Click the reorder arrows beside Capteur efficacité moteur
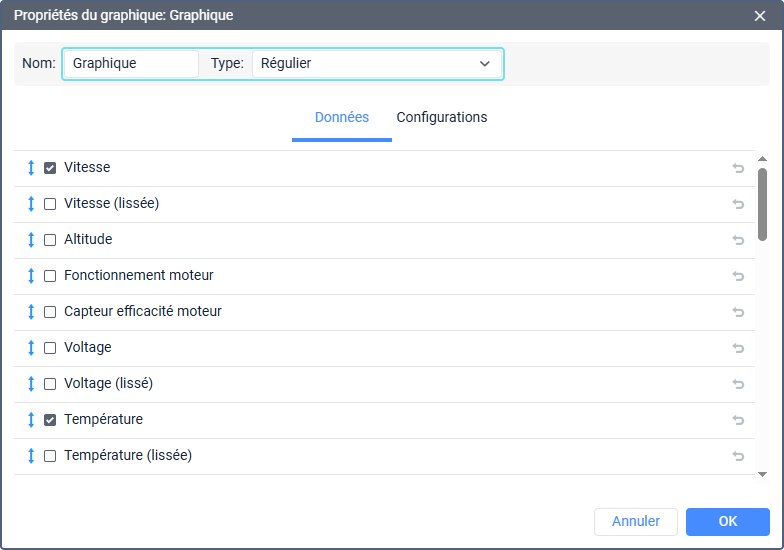 pos(31,312)
